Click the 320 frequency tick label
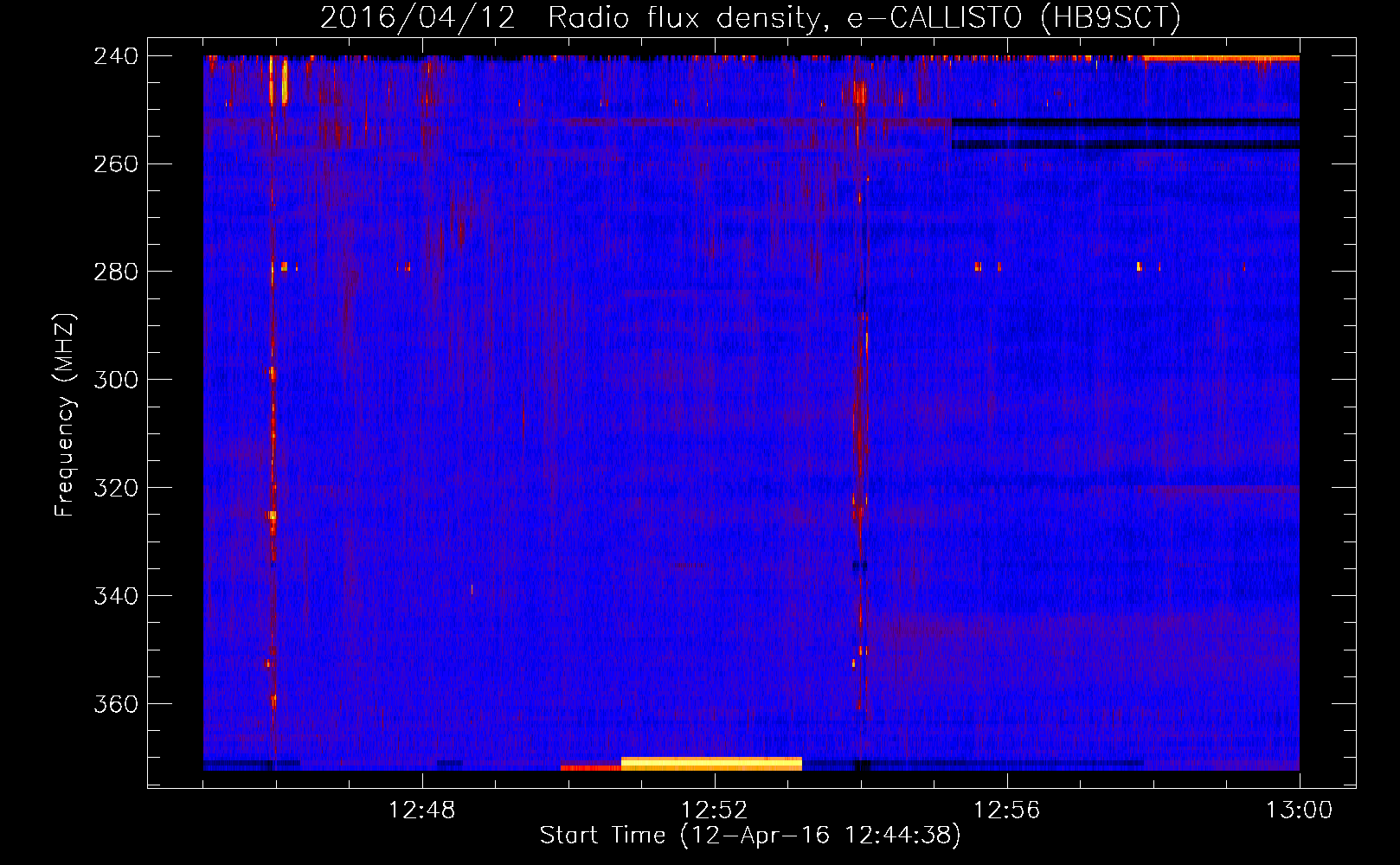The width and height of the screenshot is (1400, 865). pyautogui.click(x=116, y=489)
